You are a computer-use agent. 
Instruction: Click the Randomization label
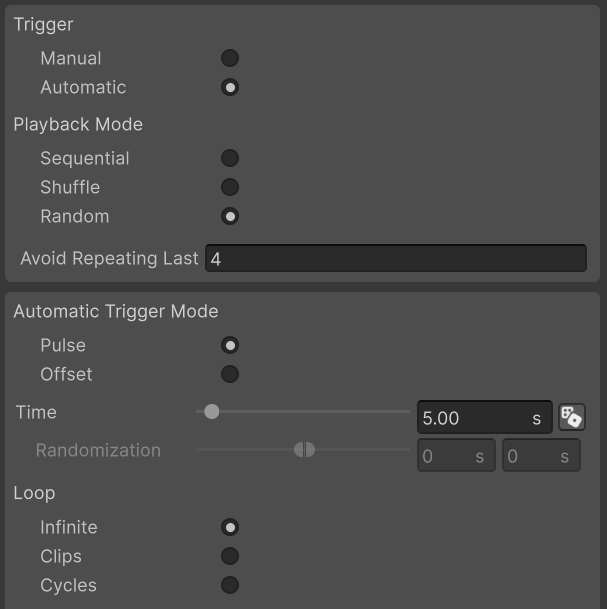(x=98, y=450)
